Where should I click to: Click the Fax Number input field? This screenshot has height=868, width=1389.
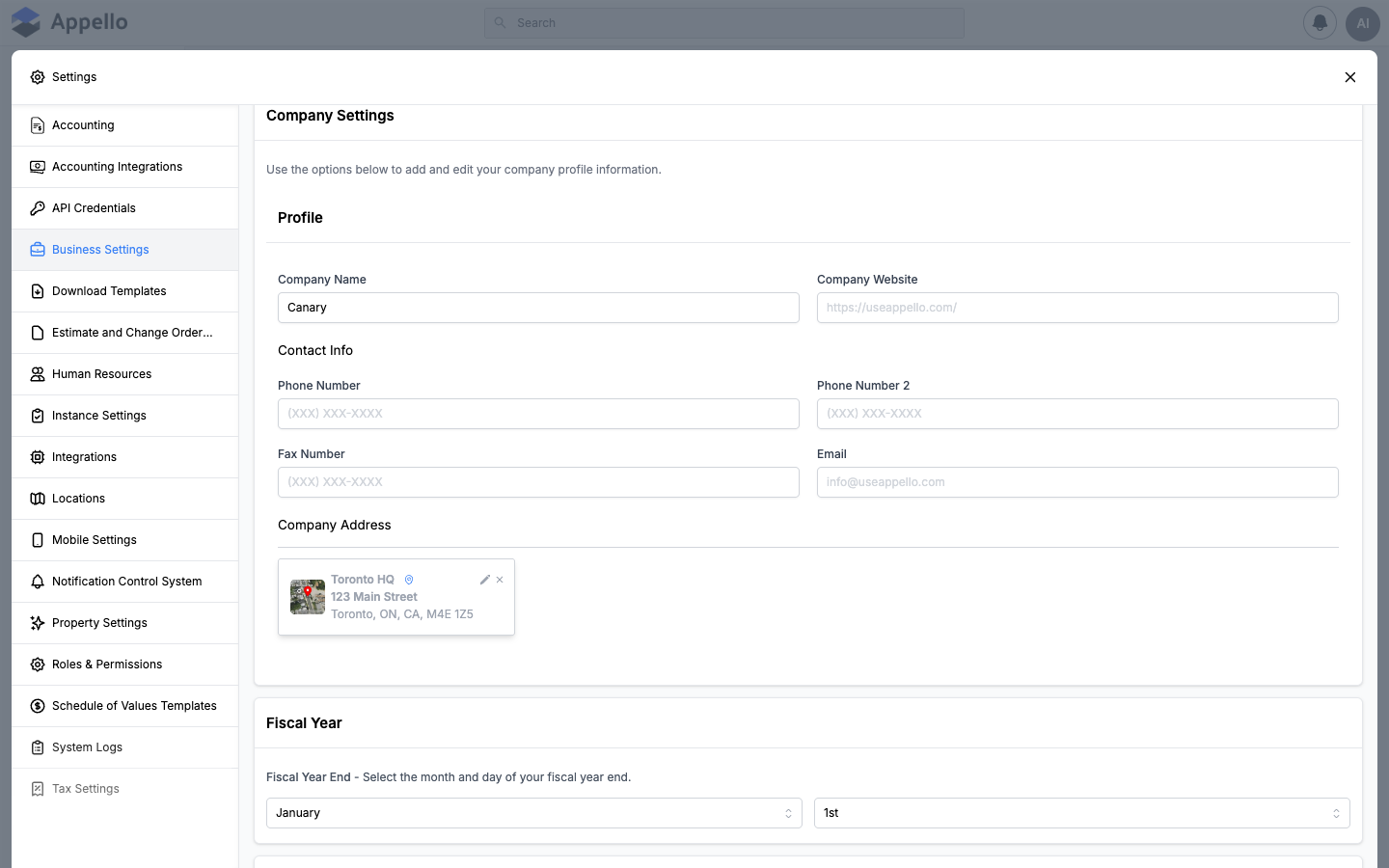point(538,482)
